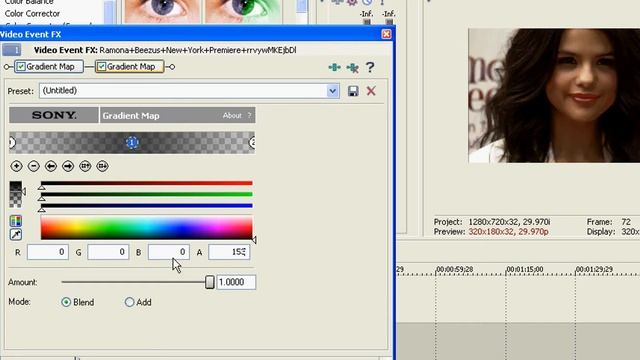The width and height of the screenshot is (640, 360).
Task: Click the G value field
Action: coord(108,252)
